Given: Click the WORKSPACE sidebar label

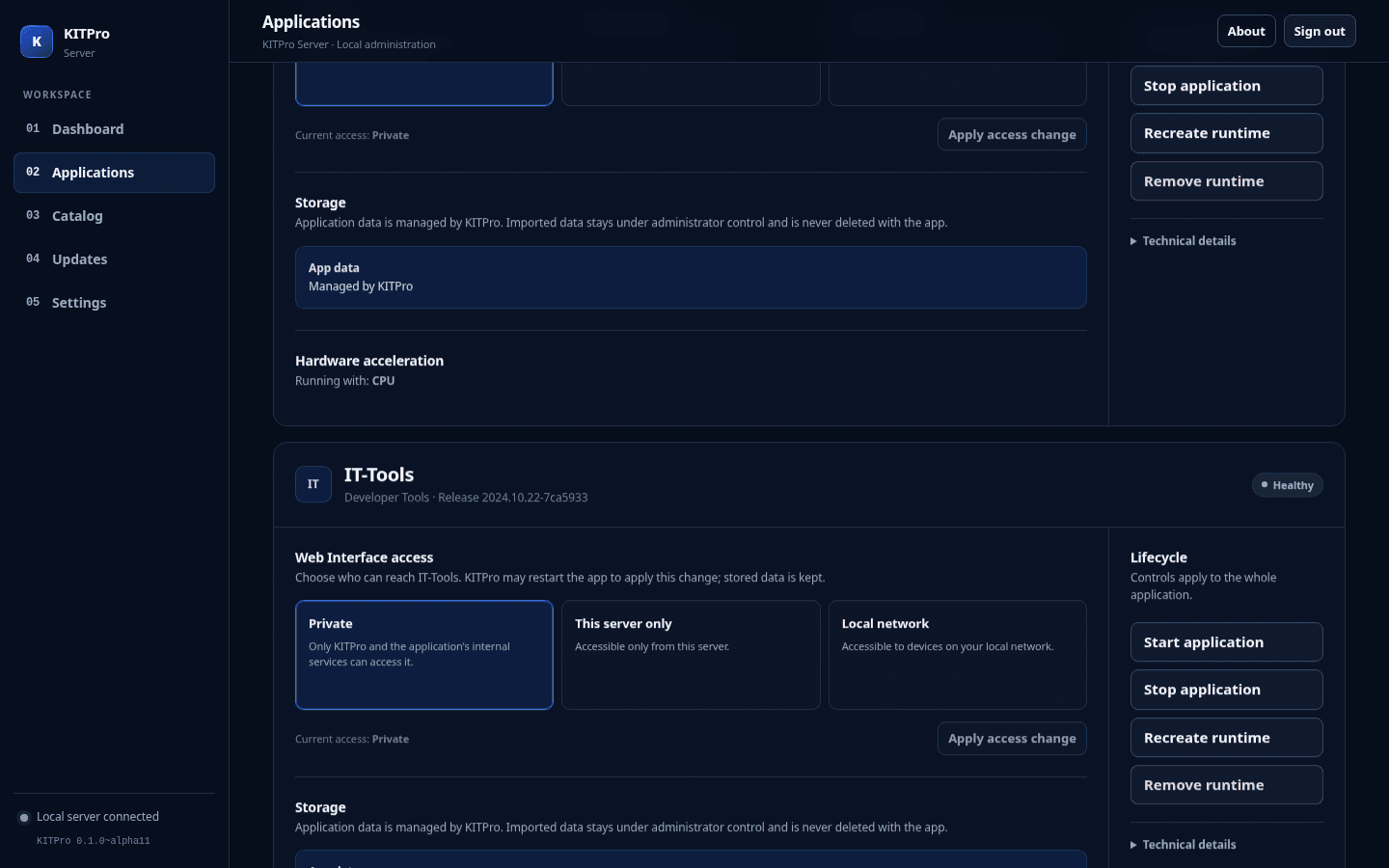Looking at the screenshot, I should (58, 95).
